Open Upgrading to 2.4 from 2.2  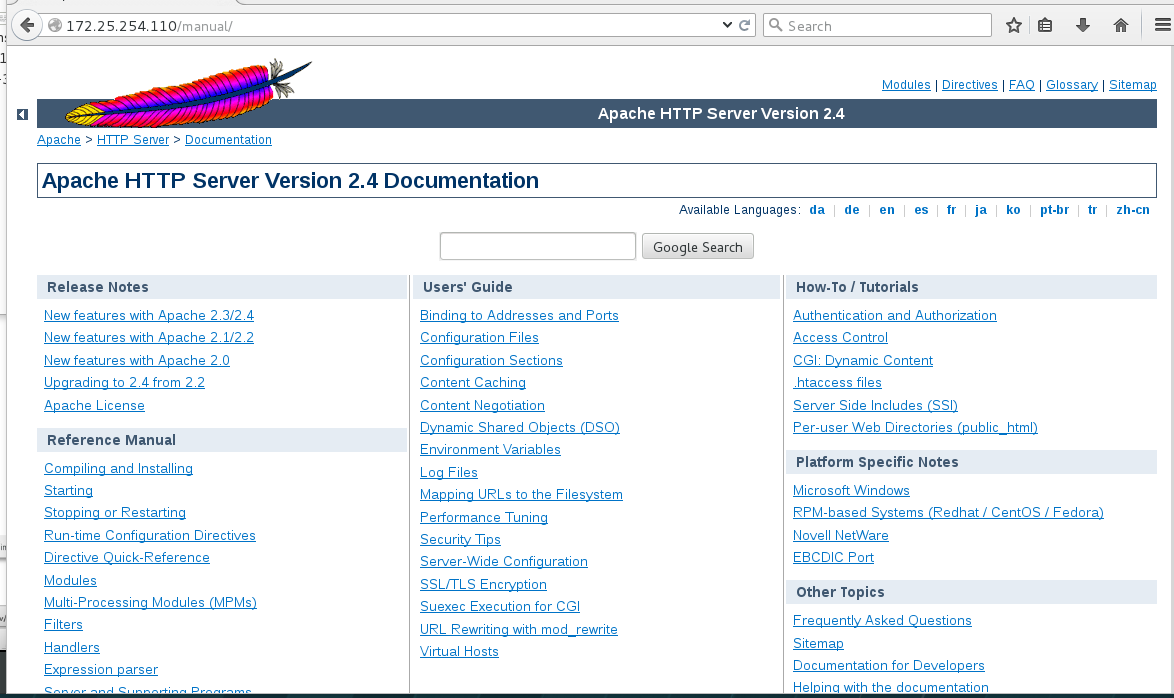(124, 383)
